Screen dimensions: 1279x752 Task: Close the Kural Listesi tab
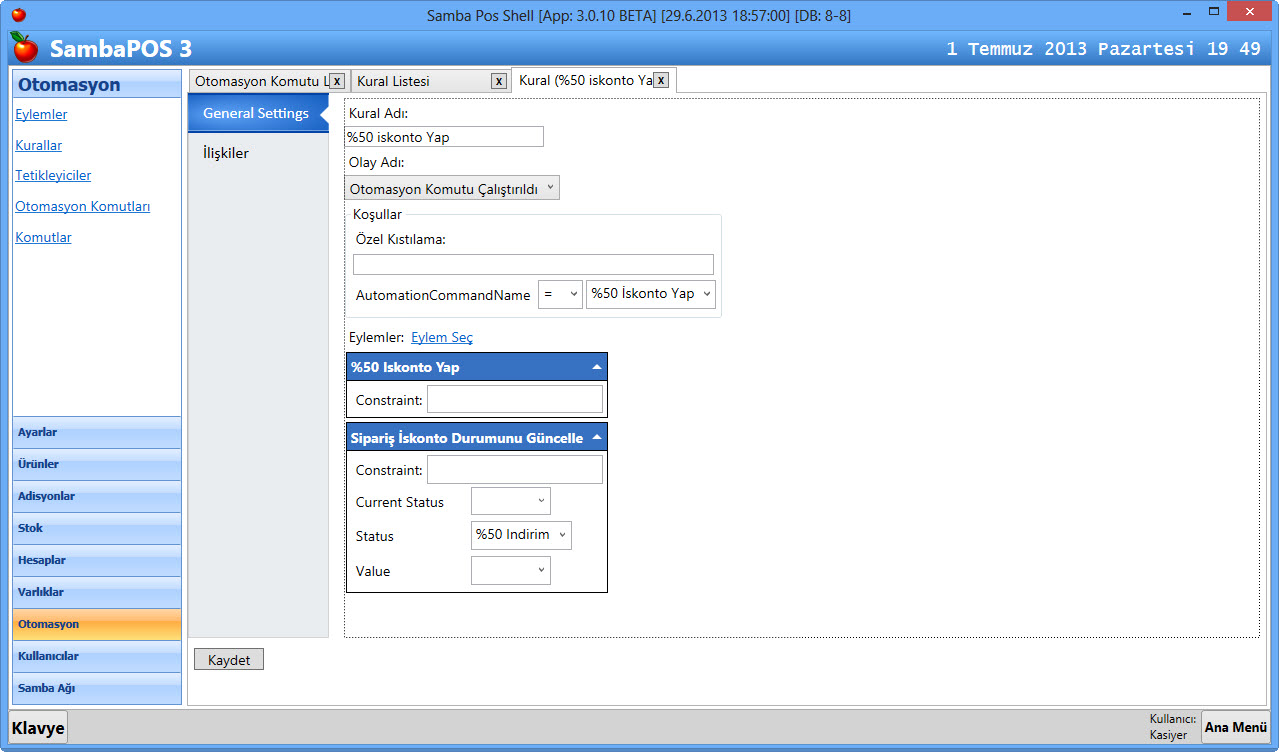click(x=498, y=81)
